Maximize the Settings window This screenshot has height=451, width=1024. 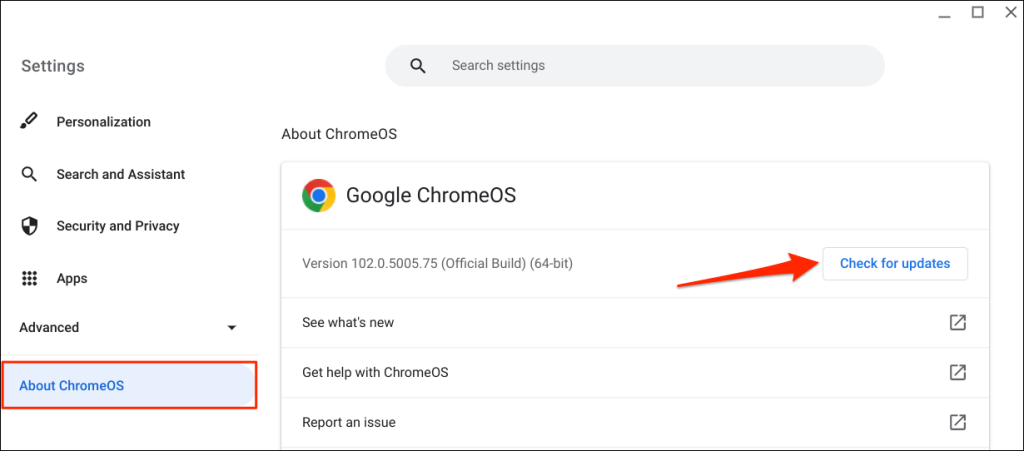977,12
